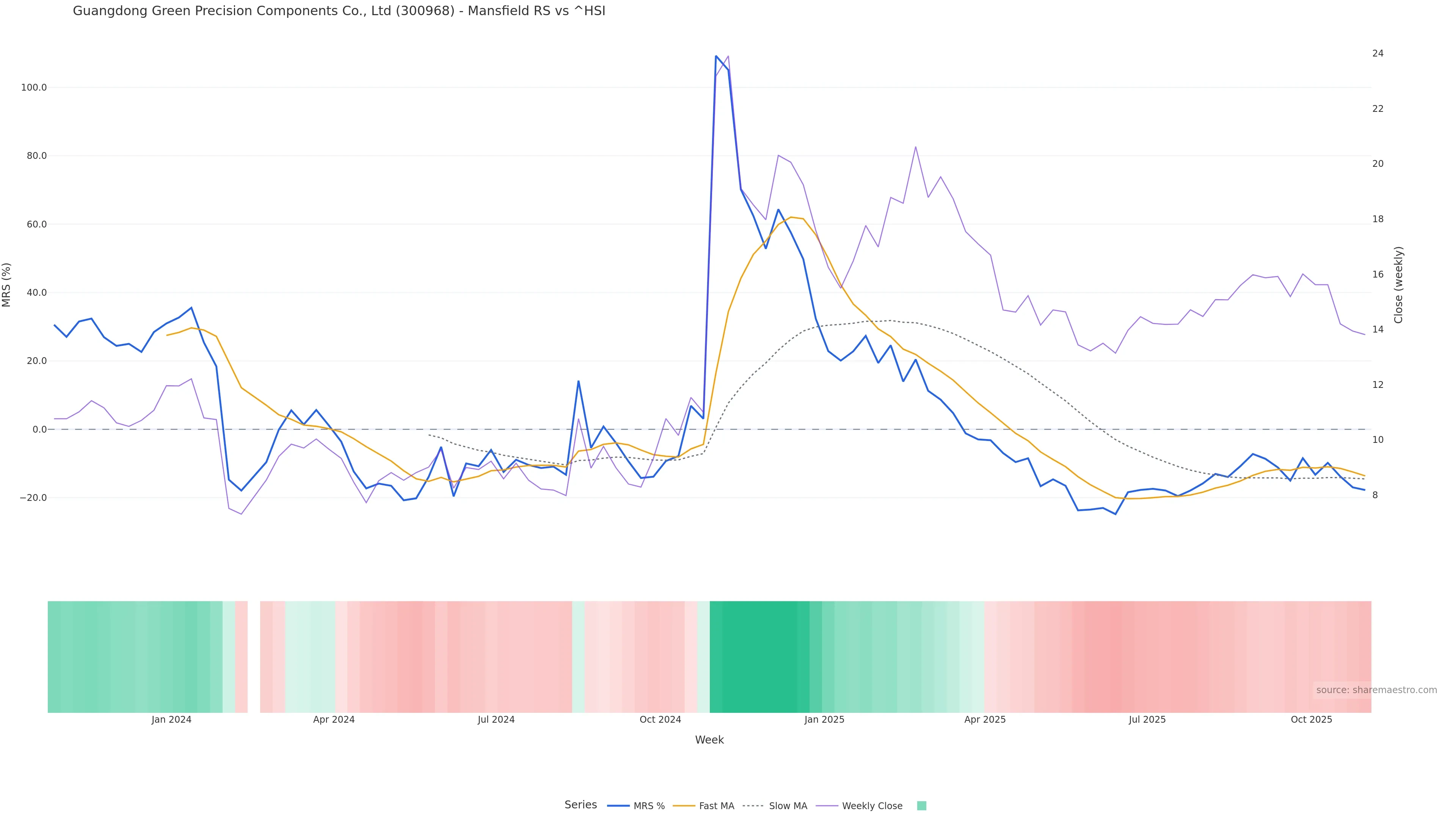The image size is (1456, 819).
Task: Click the 100.0 y-axis tick label
Action: pos(34,88)
